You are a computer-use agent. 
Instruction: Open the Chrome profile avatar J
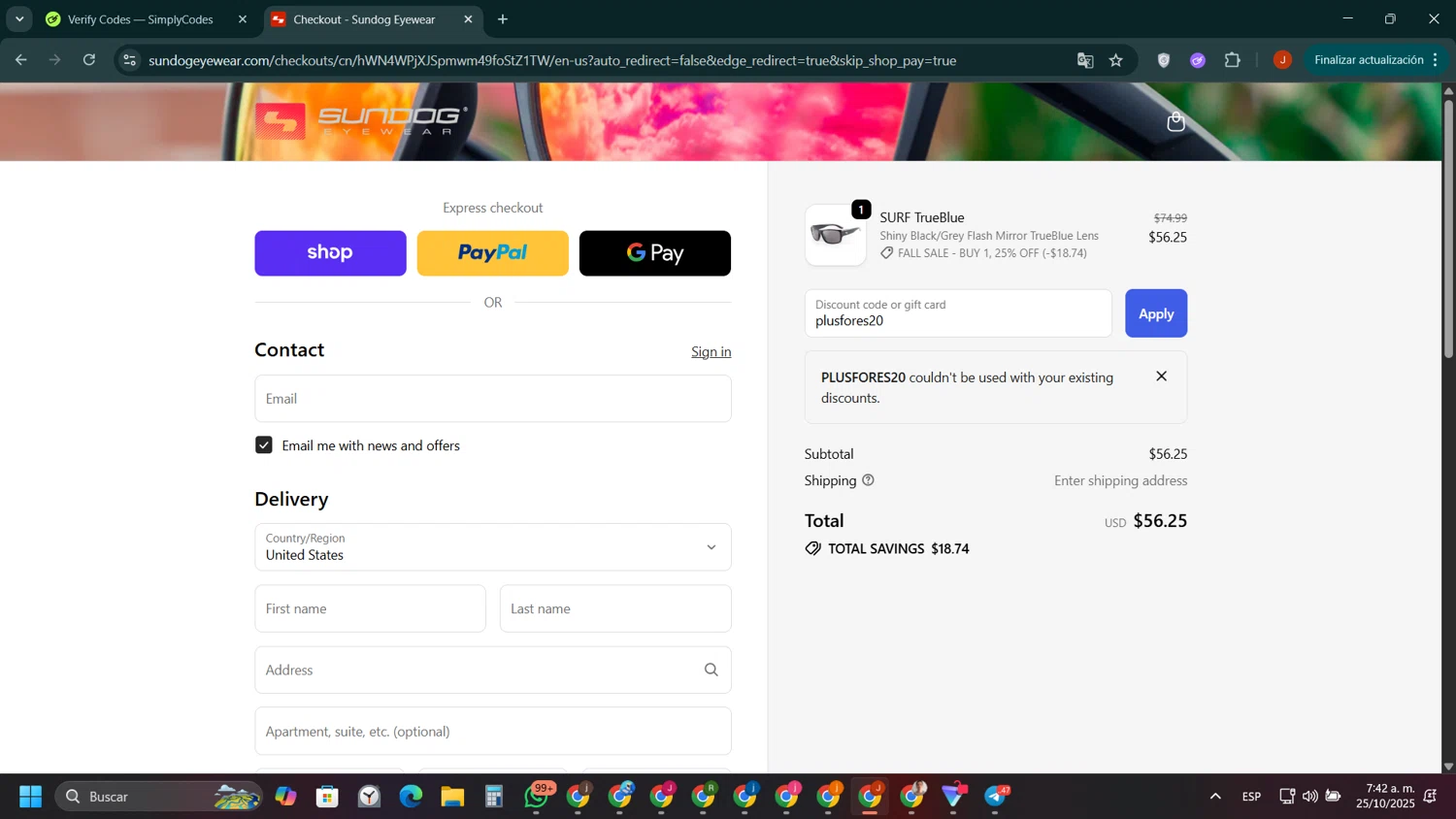coord(1282,60)
